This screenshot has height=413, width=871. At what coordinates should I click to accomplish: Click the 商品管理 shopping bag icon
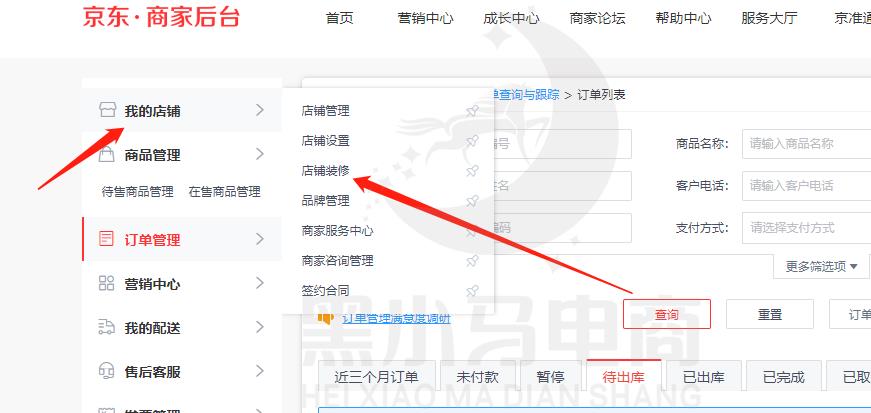tap(107, 154)
